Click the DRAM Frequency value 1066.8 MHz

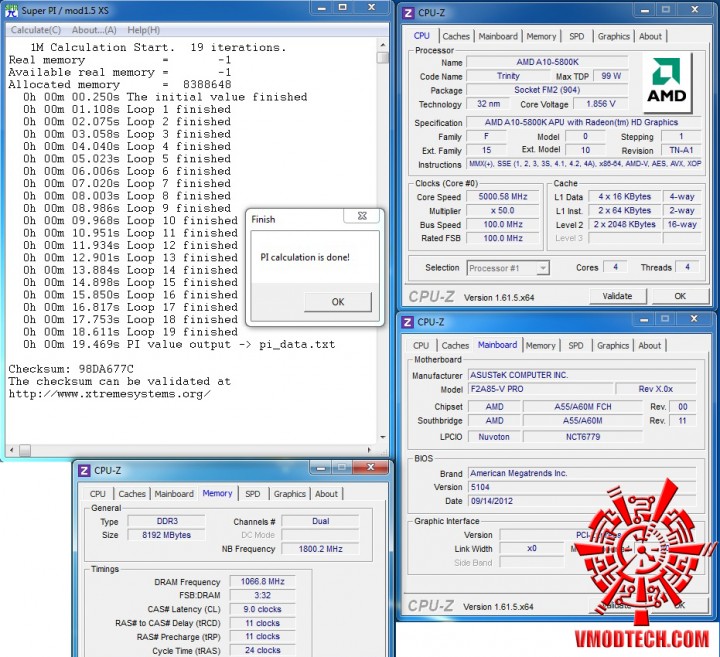click(x=263, y=581)
